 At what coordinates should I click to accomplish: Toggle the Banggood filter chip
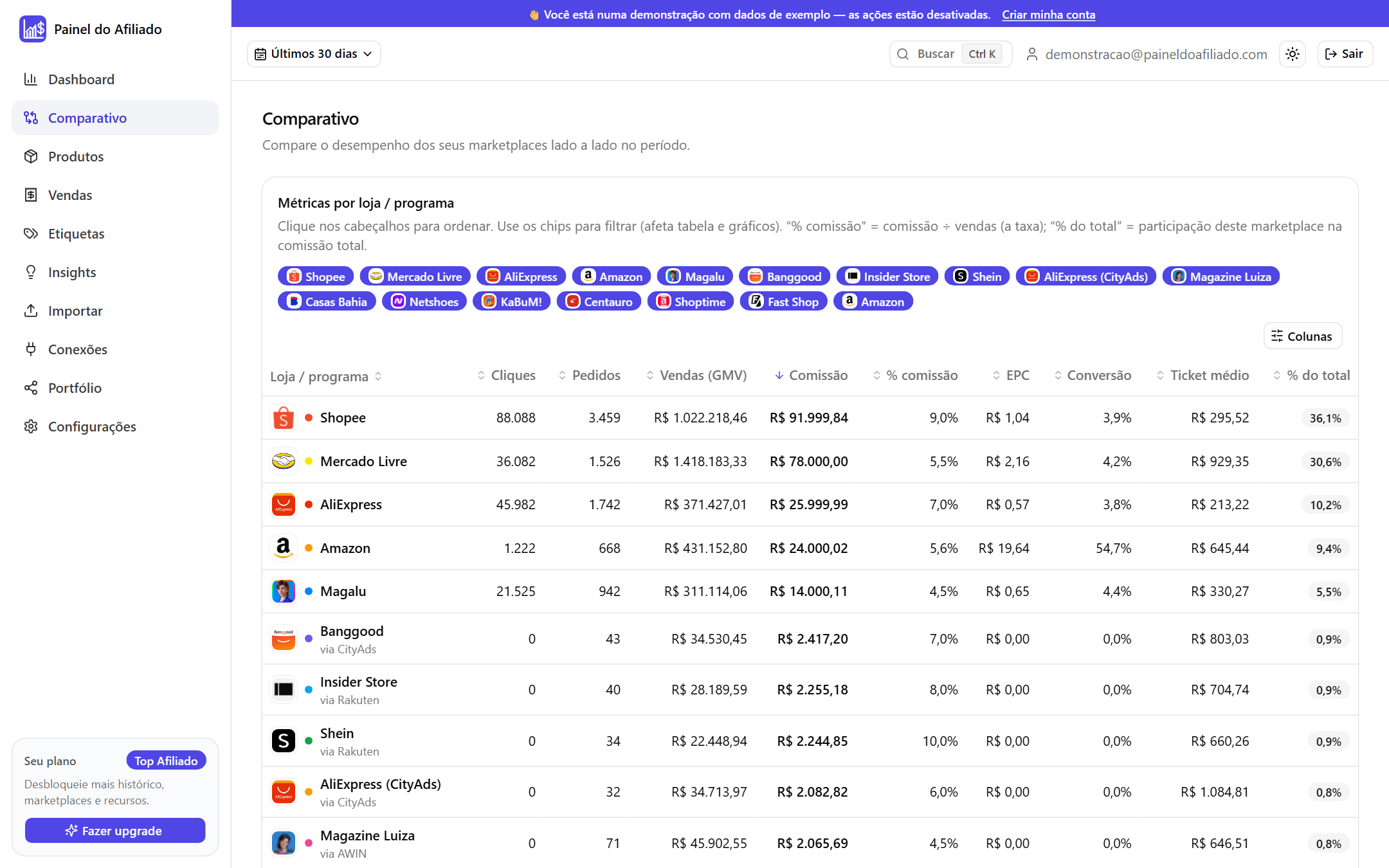point(785,276)
